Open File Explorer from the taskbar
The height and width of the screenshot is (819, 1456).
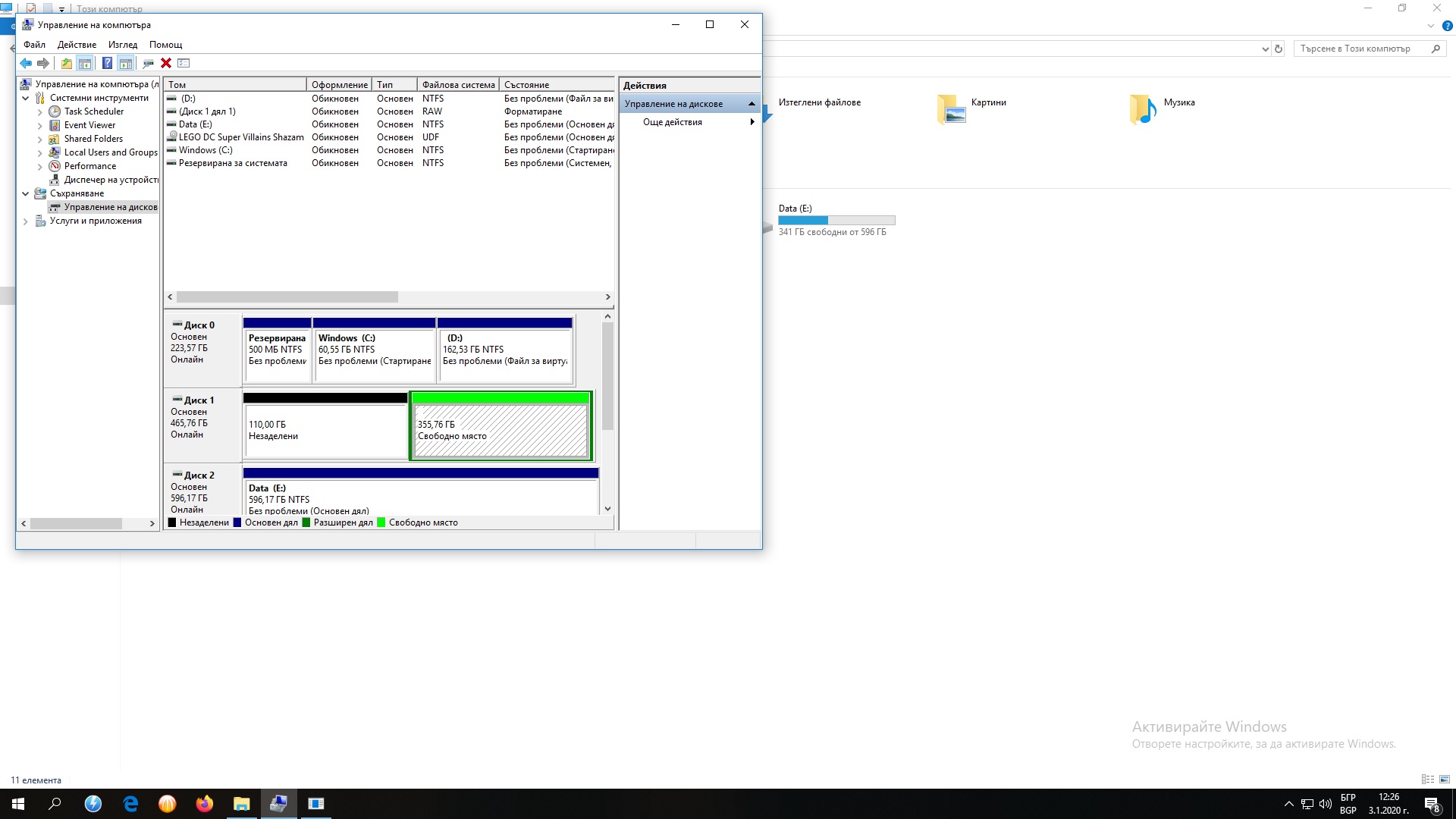241,804
